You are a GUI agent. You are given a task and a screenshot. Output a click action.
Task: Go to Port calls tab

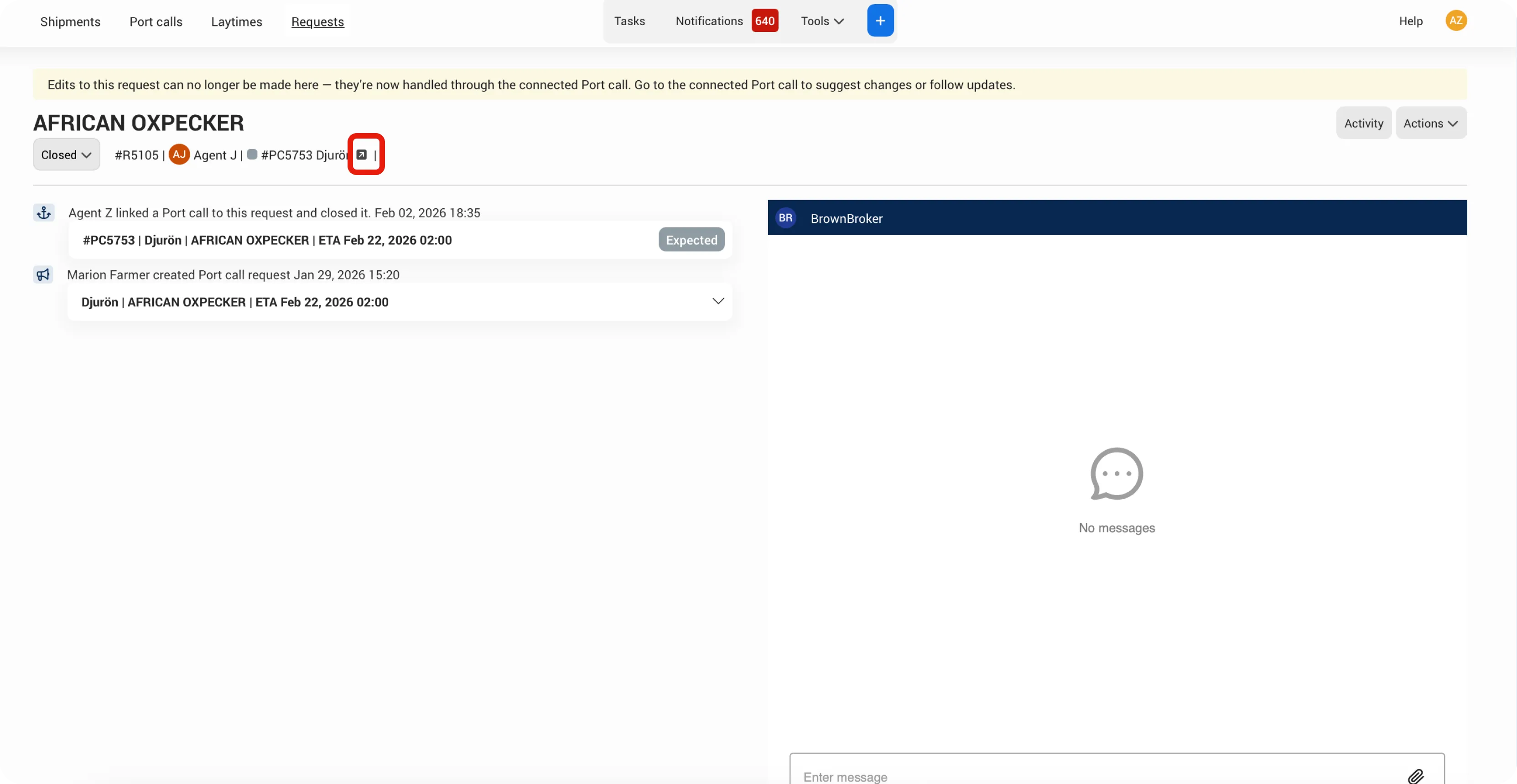pos(156,22)
